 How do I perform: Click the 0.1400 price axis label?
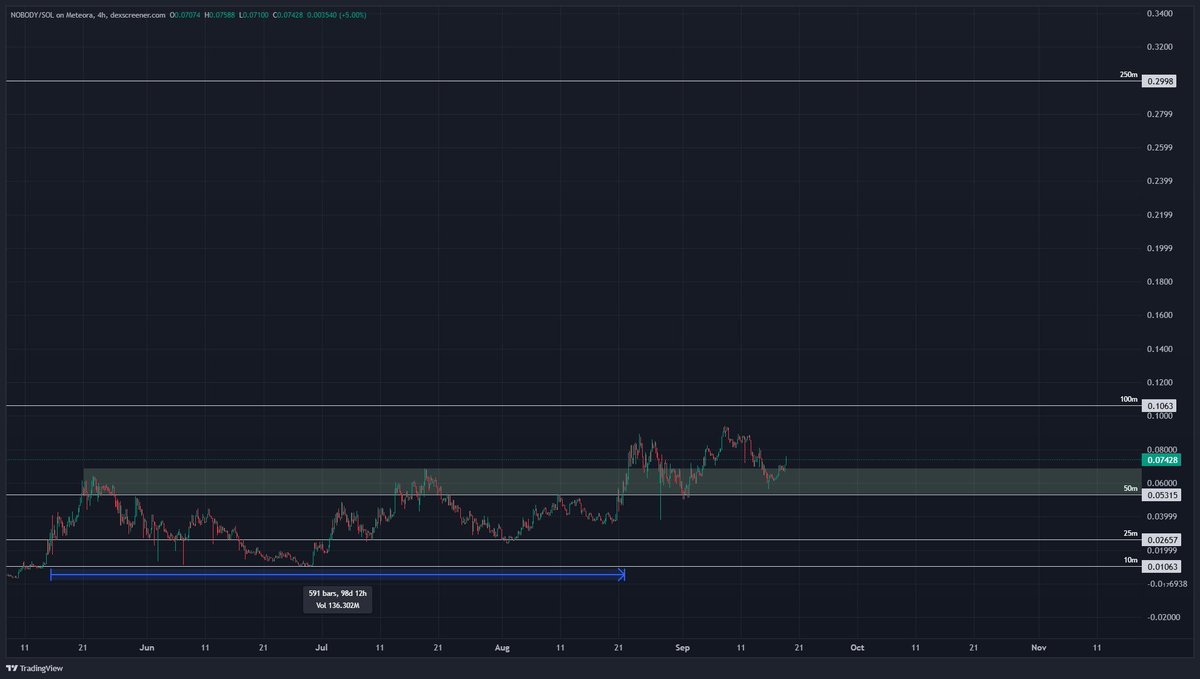click(x=1161, y=349)
